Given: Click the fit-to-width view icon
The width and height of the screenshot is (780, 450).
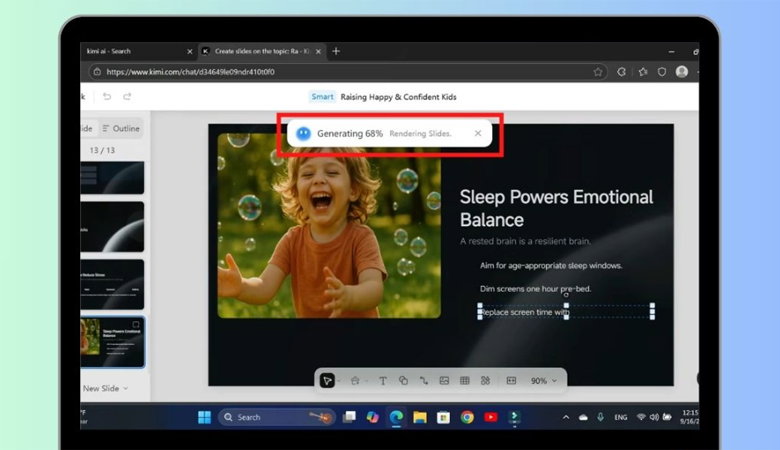Looking at the screenshot, I should pos(511,381).
